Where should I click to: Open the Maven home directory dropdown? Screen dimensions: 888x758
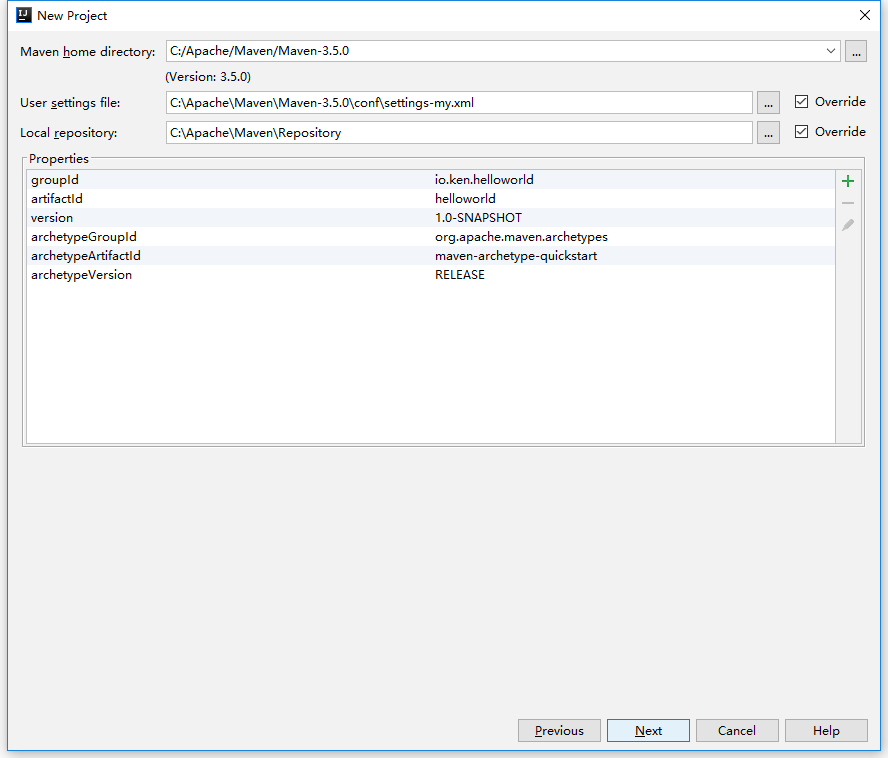click(x=831, y=50)
